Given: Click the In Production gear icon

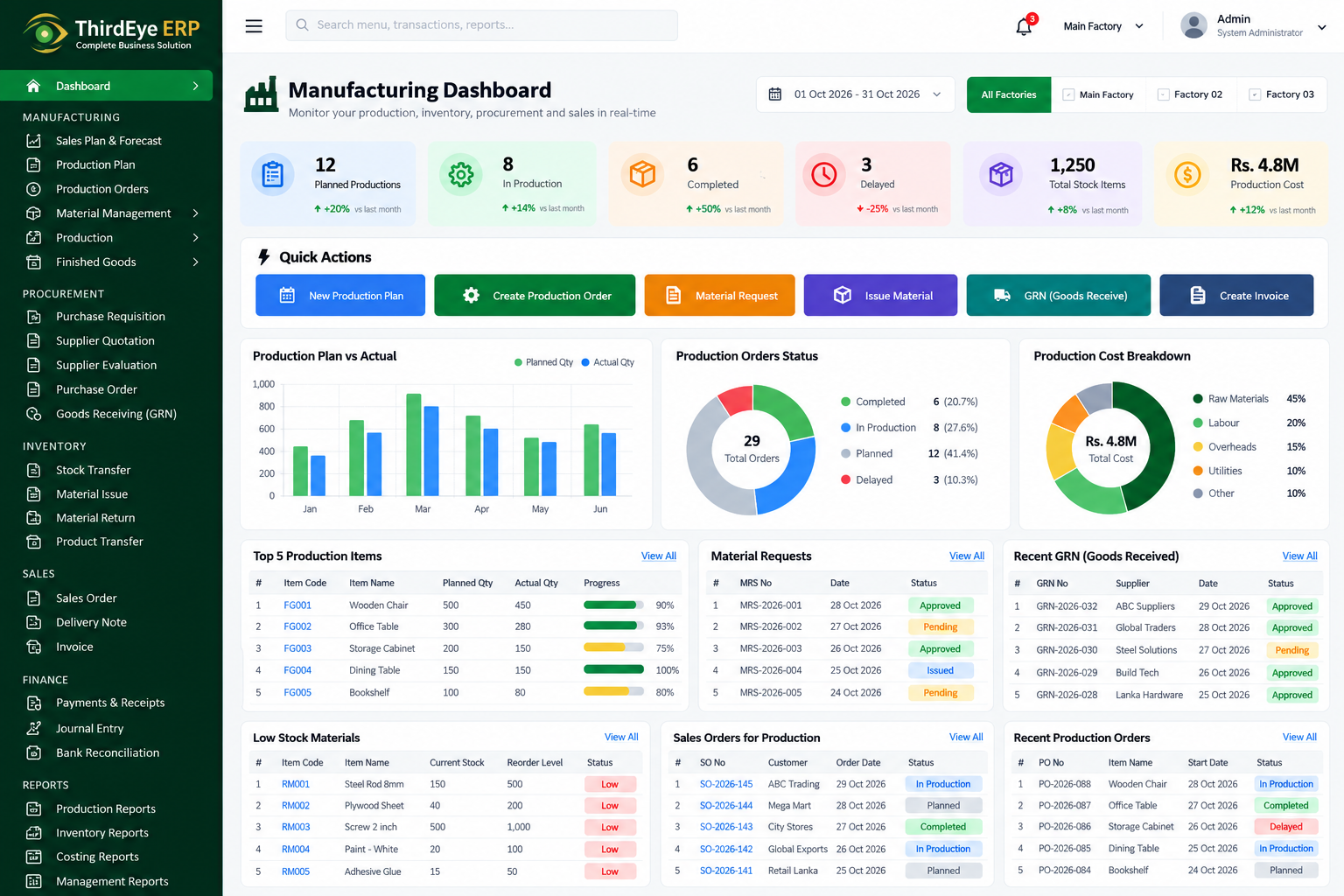Looking at the screenshot, I should (x=461, y=175).
